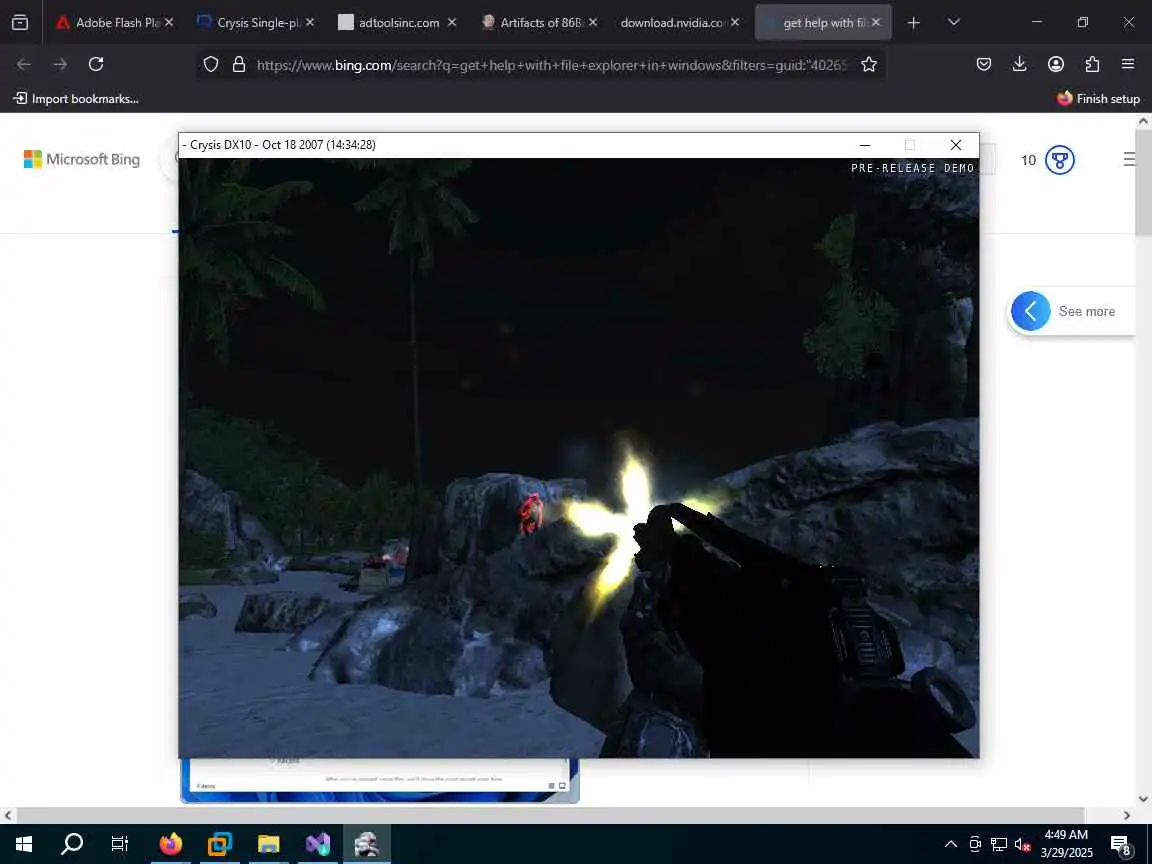The width and height of the screenshot is (1152, 864).
Task: Open the clock showing 4:49 AM
Action: click(x=1067, y=843)
